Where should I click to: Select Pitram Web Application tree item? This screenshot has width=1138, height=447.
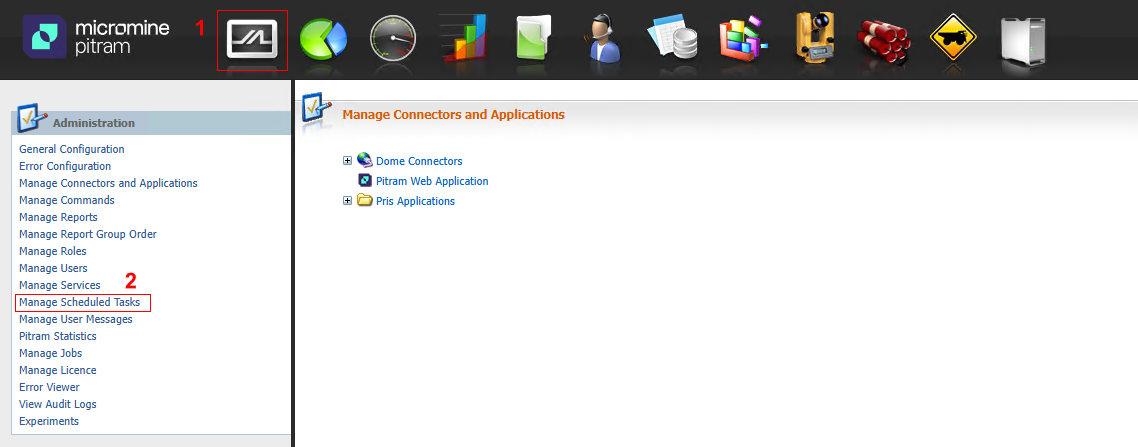(x=432, y=181)
